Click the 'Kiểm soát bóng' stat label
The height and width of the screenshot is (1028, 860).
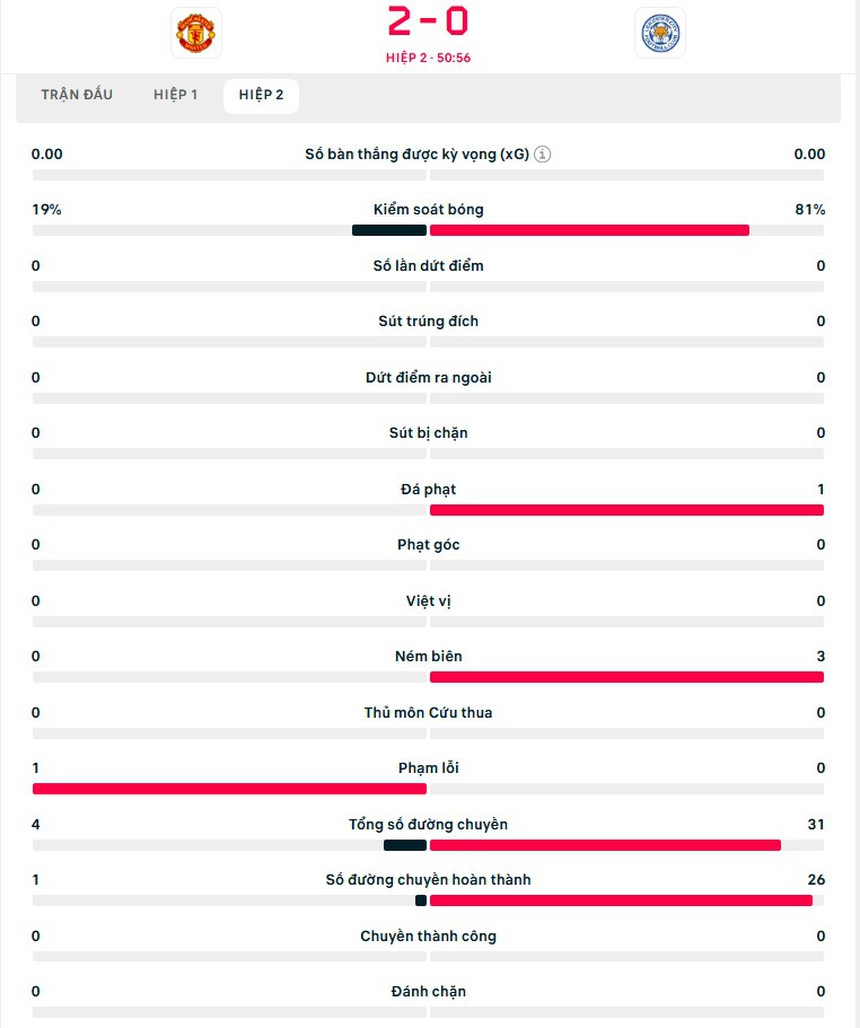click(x=428, y=209)
